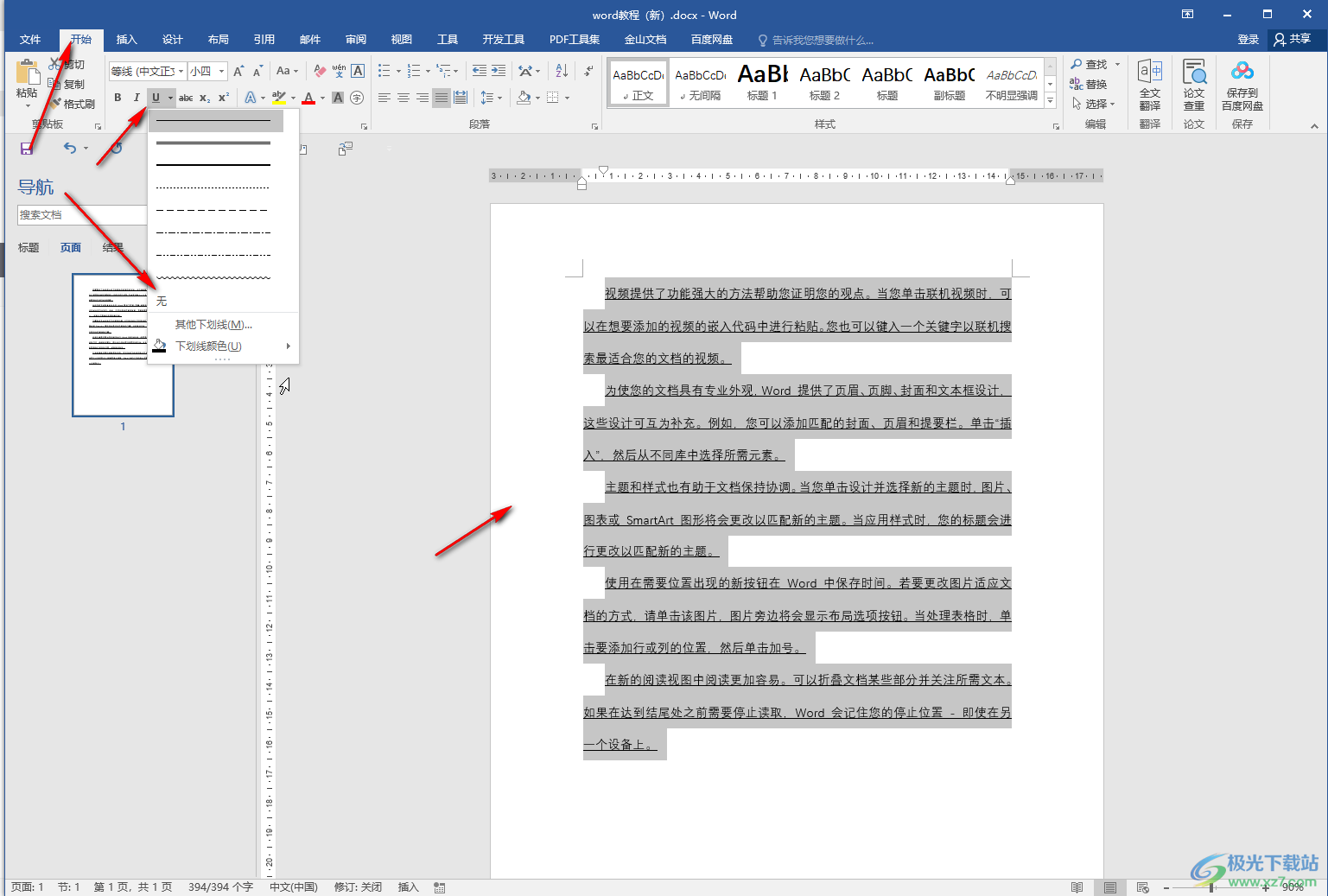Click the Paste clipboard icon
Image resolution: width=1328 pixels, height=896 pixels.
click(27, 72)
